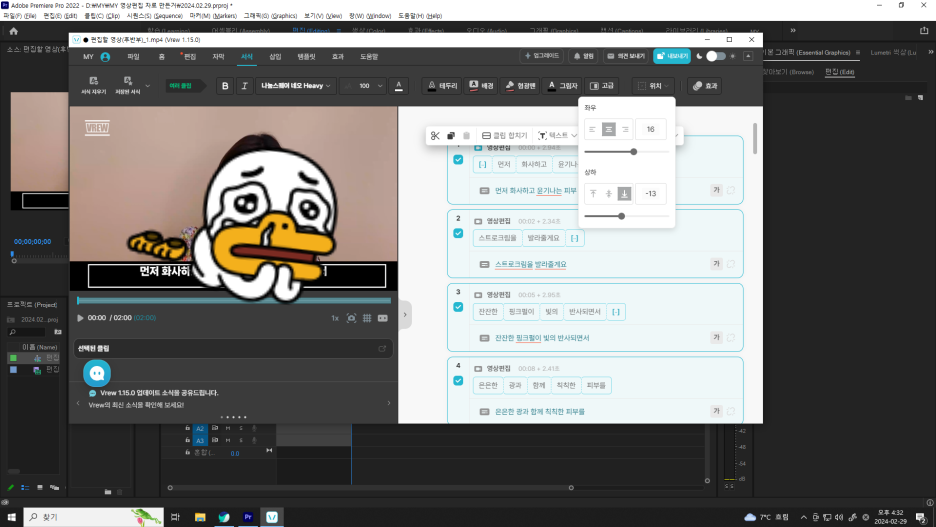Click the 내보내기 export button

(672, 56)
